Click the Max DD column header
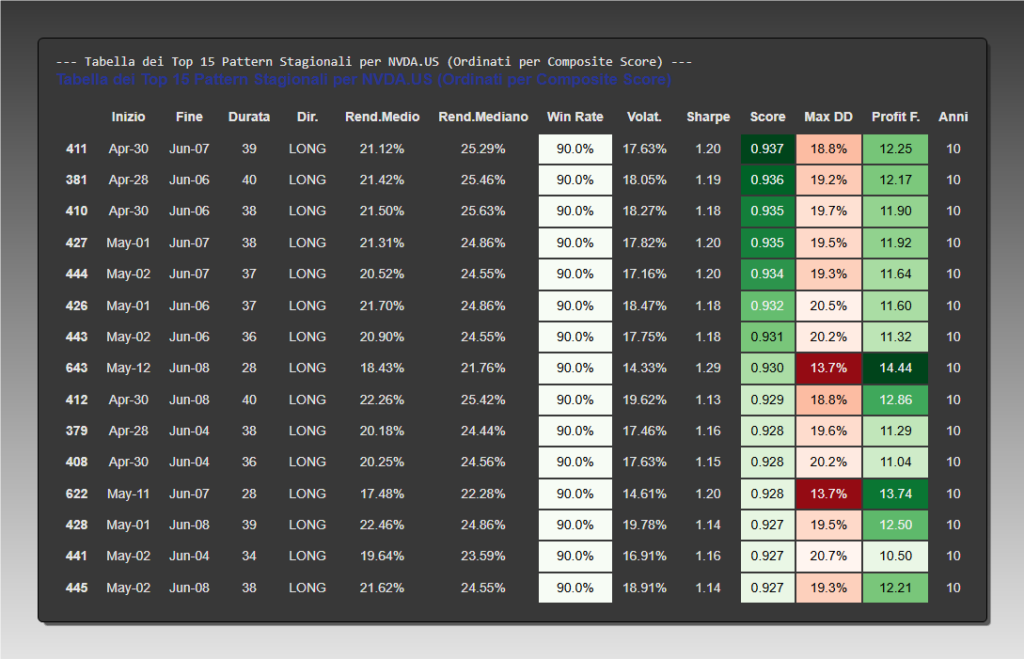Viewport: 1024px width, 659px height. coord(828,117)
